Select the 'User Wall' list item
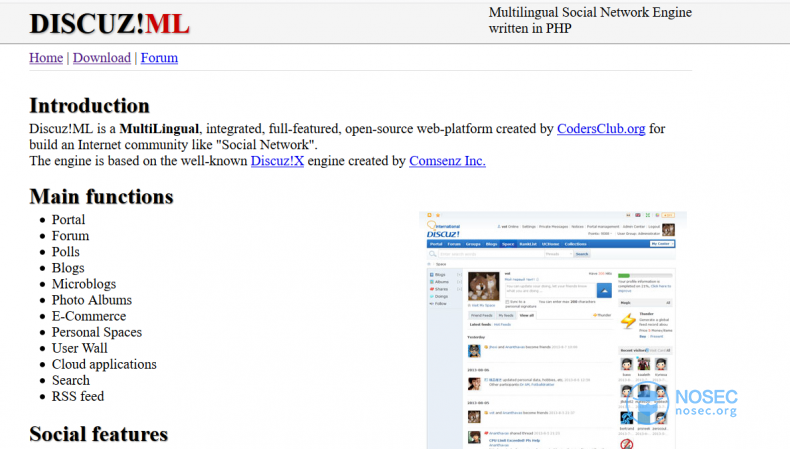The image size is (790, 449). point(80,349)
